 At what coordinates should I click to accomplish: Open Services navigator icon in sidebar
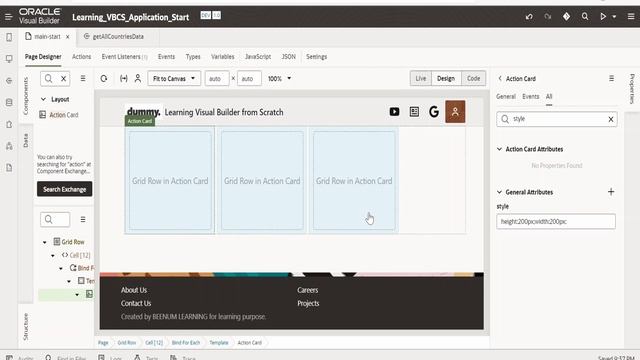coord(9,81)
